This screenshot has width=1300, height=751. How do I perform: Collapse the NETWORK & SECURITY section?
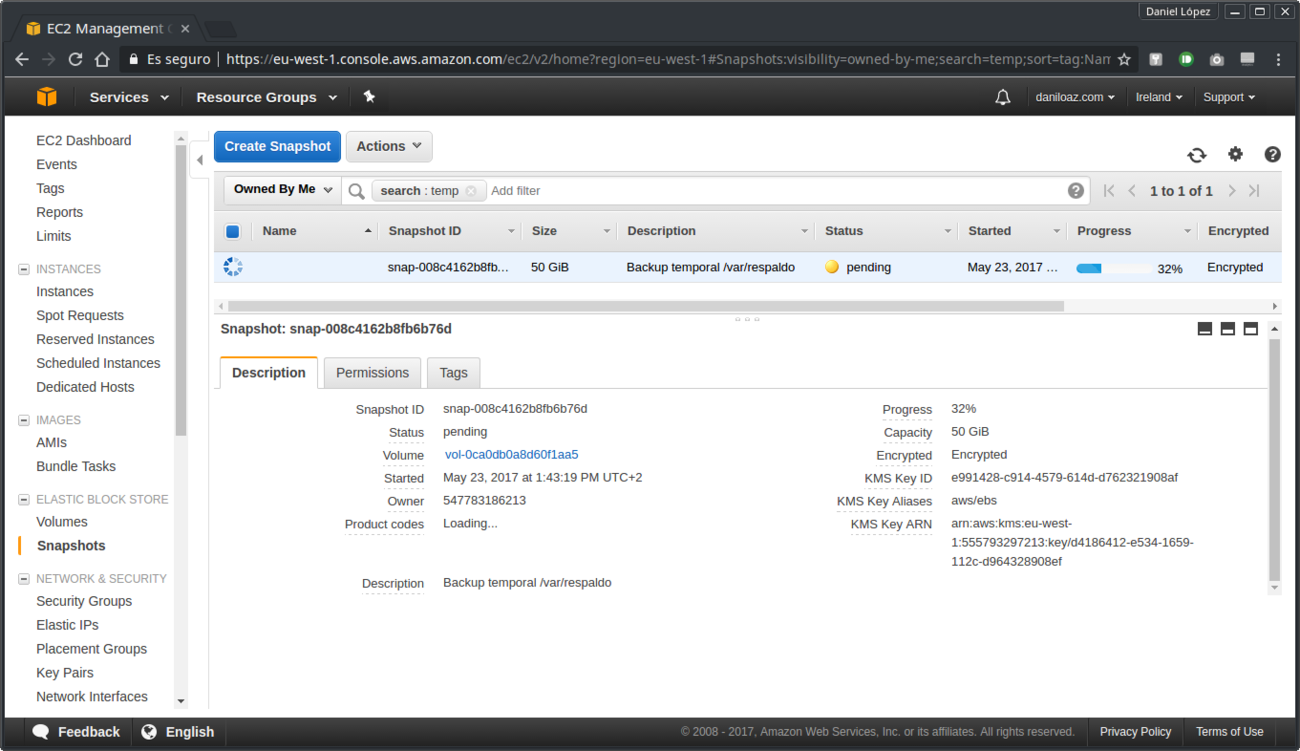[24, 578]
